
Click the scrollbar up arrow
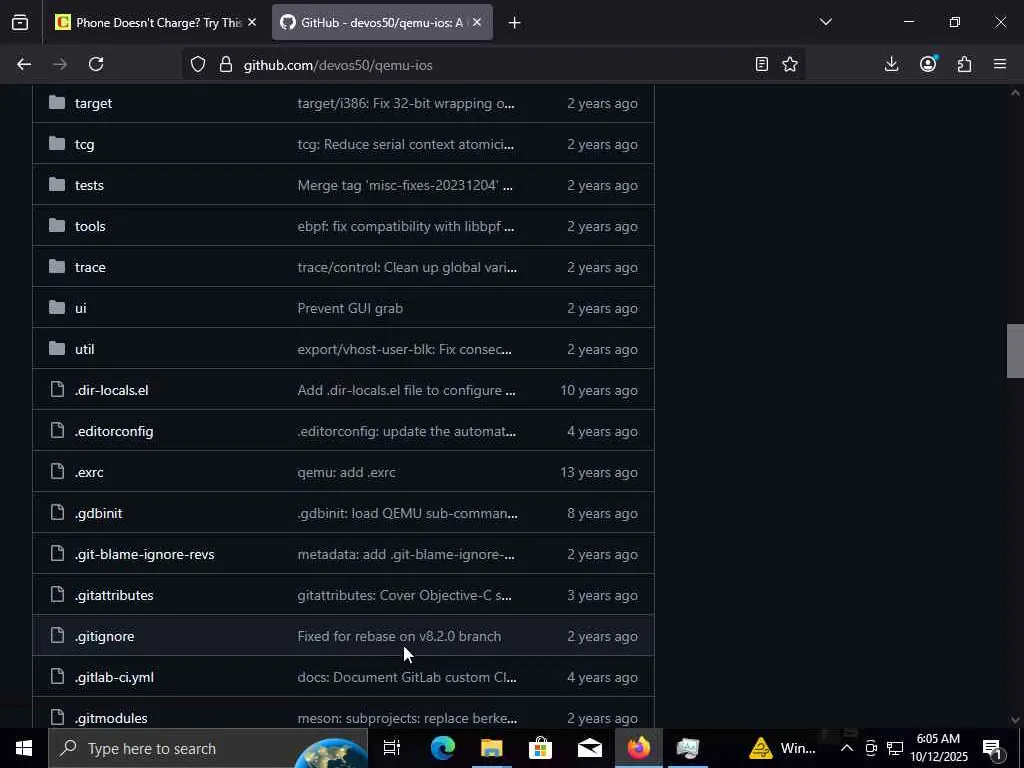(x=1015, y=93)
